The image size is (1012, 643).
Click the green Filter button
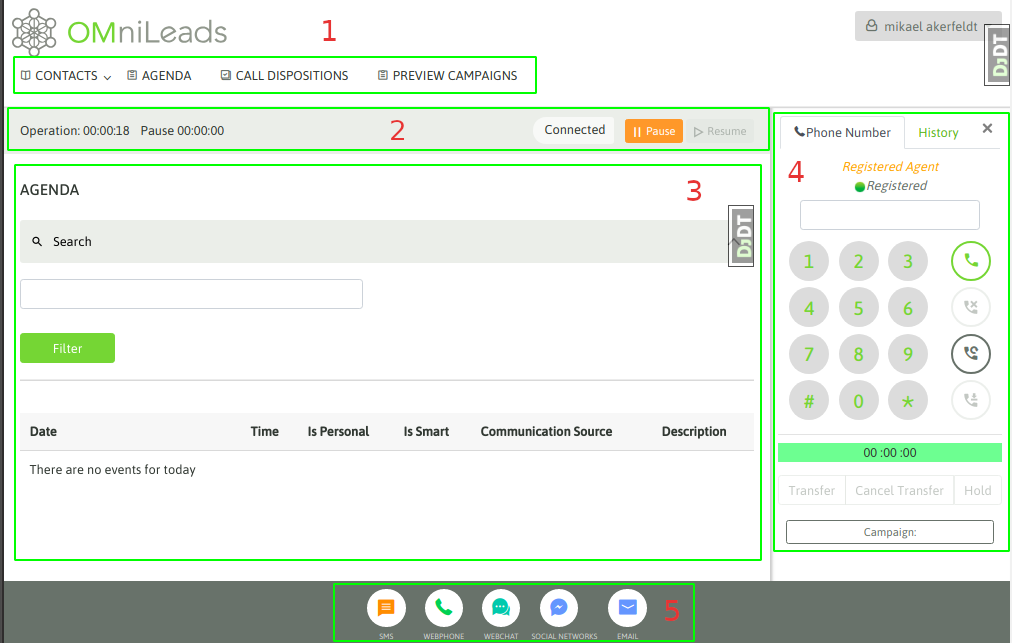point(67,348)
